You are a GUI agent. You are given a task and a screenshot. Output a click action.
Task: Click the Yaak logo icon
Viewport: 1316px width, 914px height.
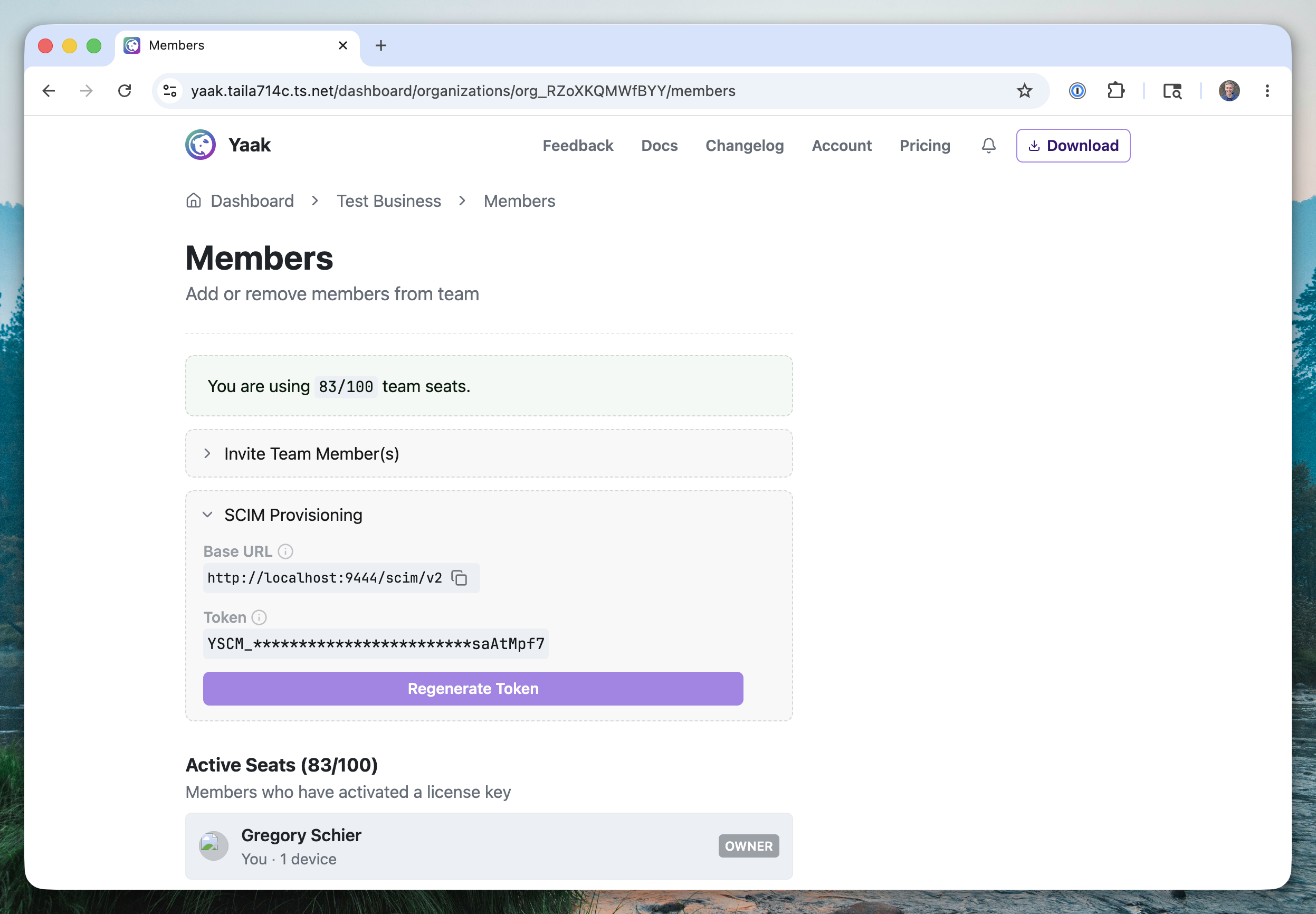pos(201,145)
